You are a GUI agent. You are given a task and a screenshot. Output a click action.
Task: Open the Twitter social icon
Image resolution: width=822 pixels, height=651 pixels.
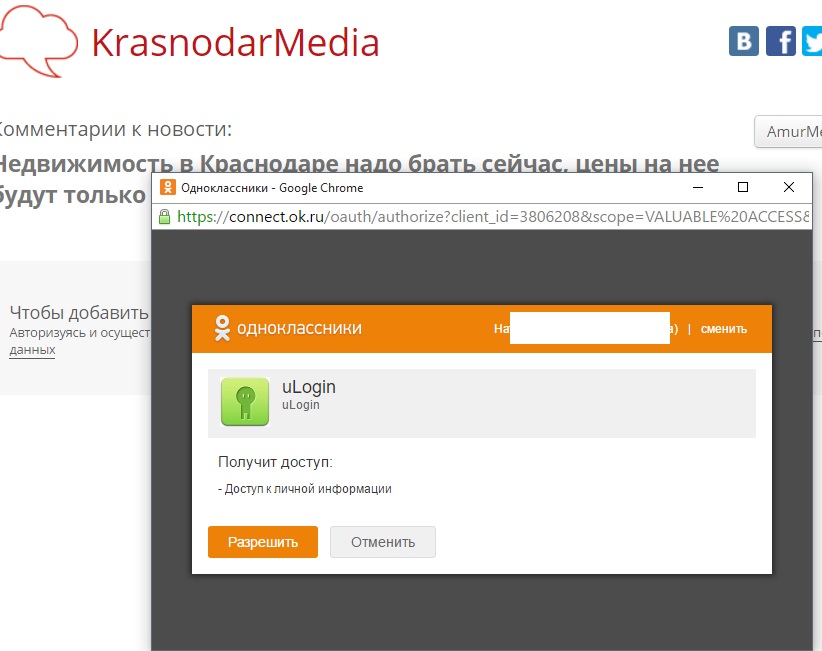[812, 41]
